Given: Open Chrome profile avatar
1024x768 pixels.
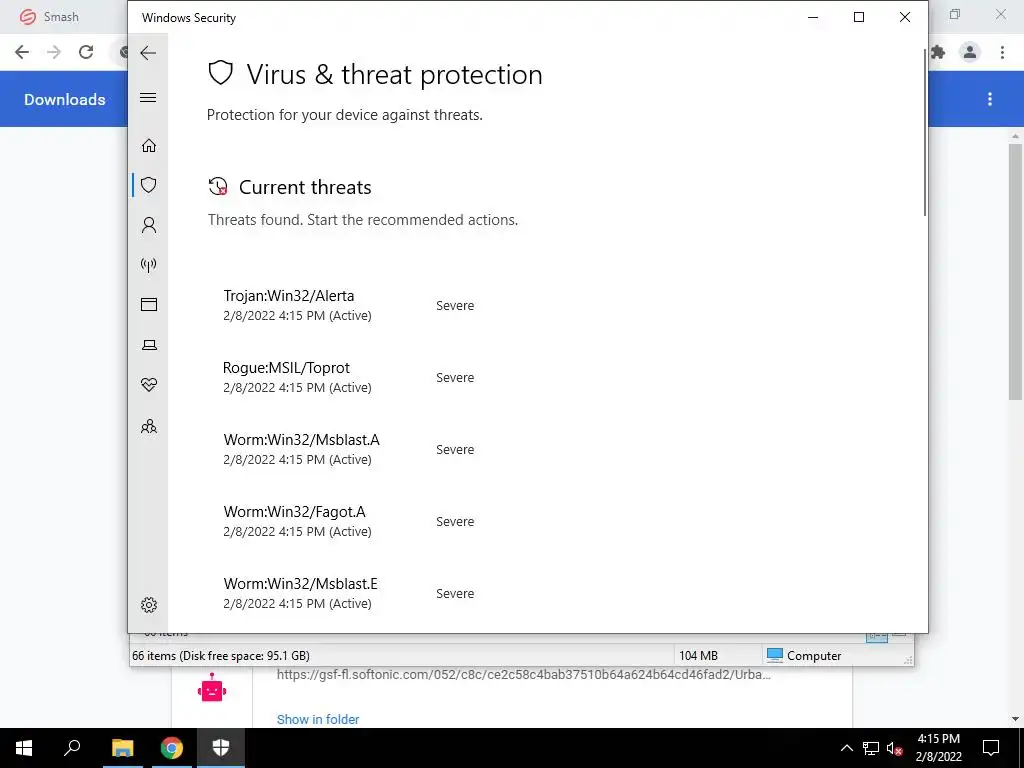Looking at the screenshot, I should (x=970, y=52).
